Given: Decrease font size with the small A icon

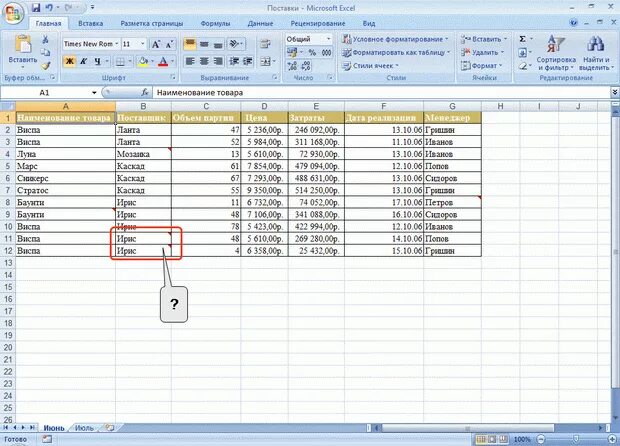Looking at the screenshot, I should pyautogui.click(x=170, y=44).
